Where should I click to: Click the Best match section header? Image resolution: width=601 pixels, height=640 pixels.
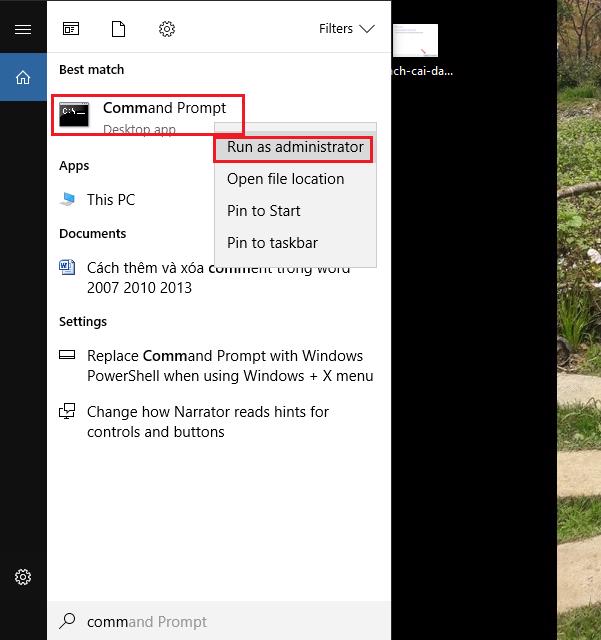[91, 69]
